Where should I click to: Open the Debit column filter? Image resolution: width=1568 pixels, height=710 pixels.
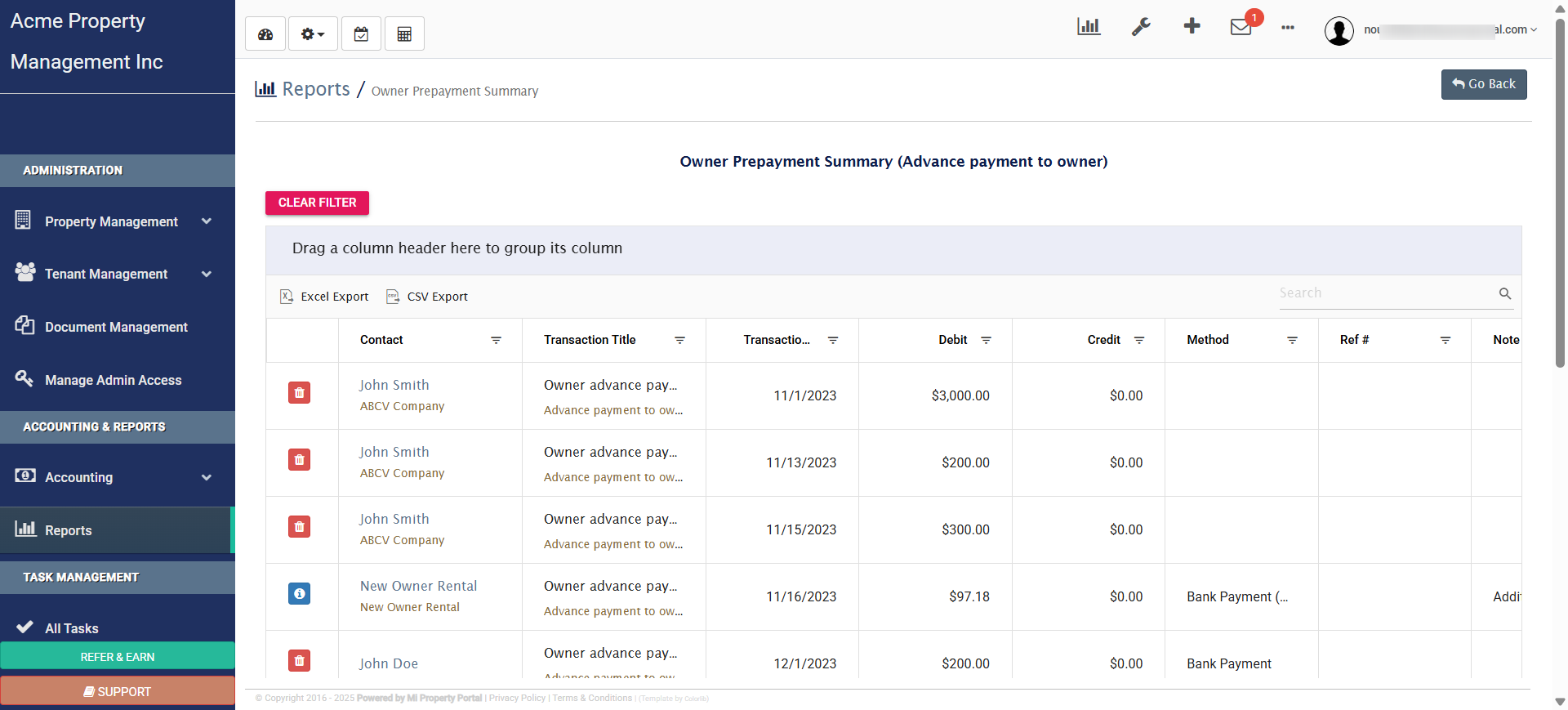point(986,340)
